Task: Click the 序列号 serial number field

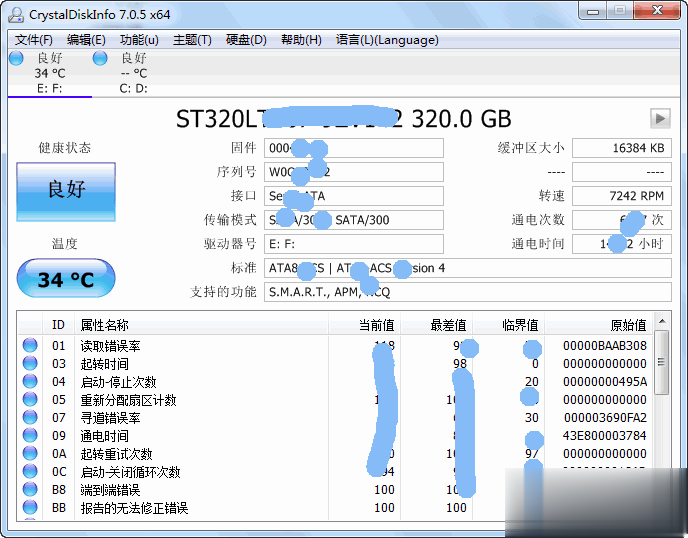Action: pyautogui.click(x=354, y=172)
